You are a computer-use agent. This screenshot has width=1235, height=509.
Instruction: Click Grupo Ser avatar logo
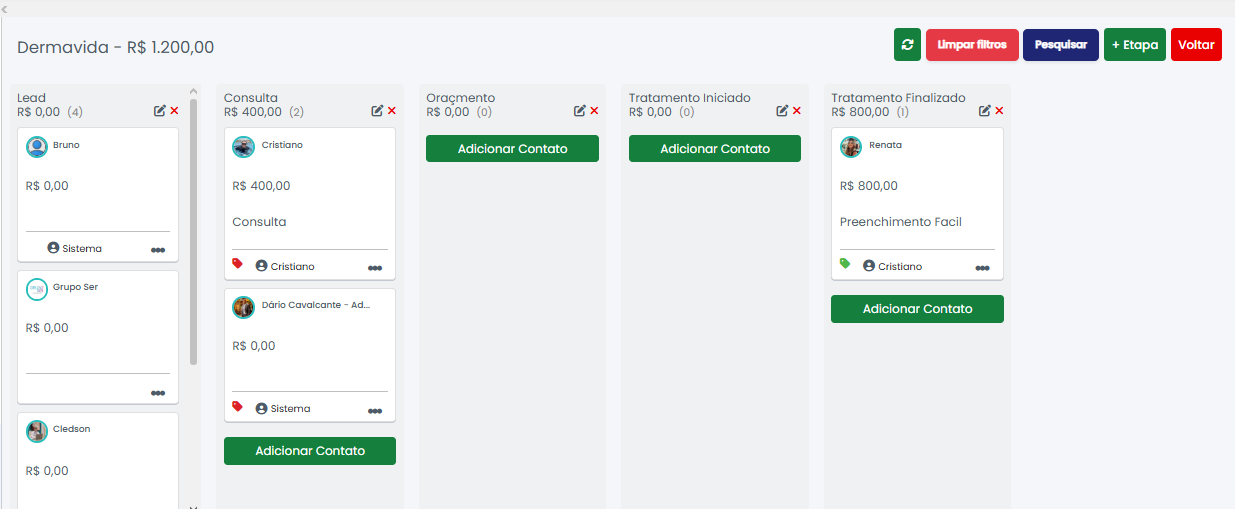pos(37,289)
